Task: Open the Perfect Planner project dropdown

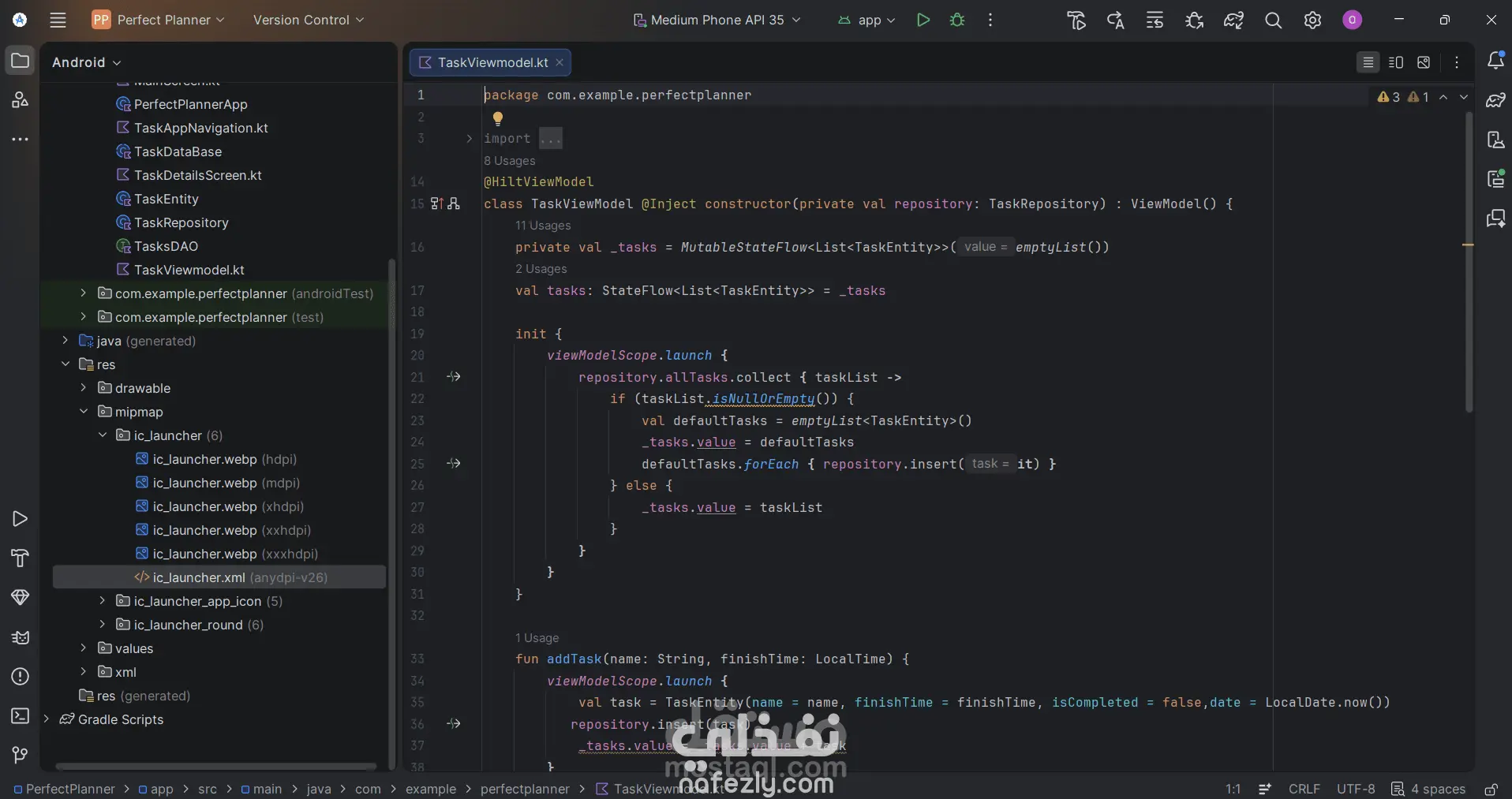Action: 159,20
